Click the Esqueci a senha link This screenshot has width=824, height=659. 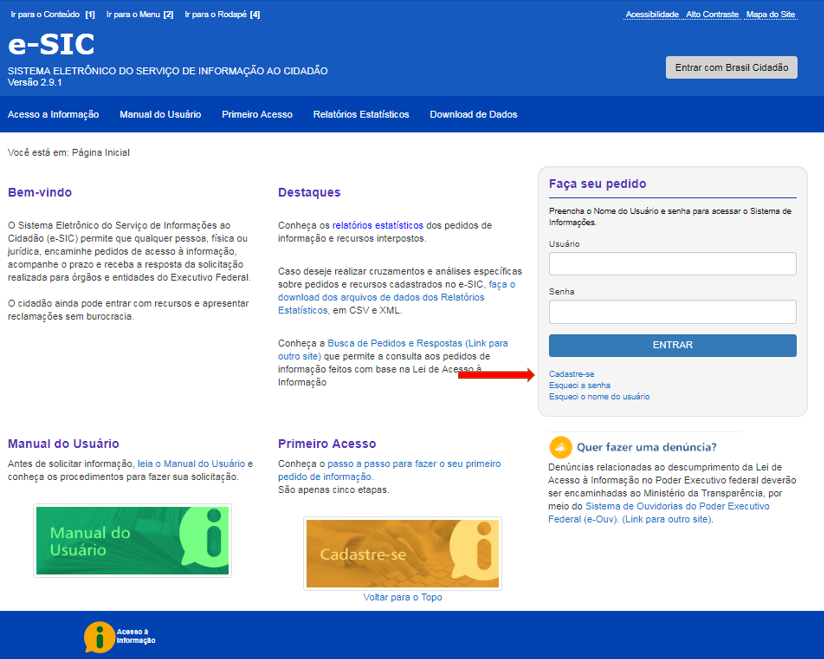point(579,385)
